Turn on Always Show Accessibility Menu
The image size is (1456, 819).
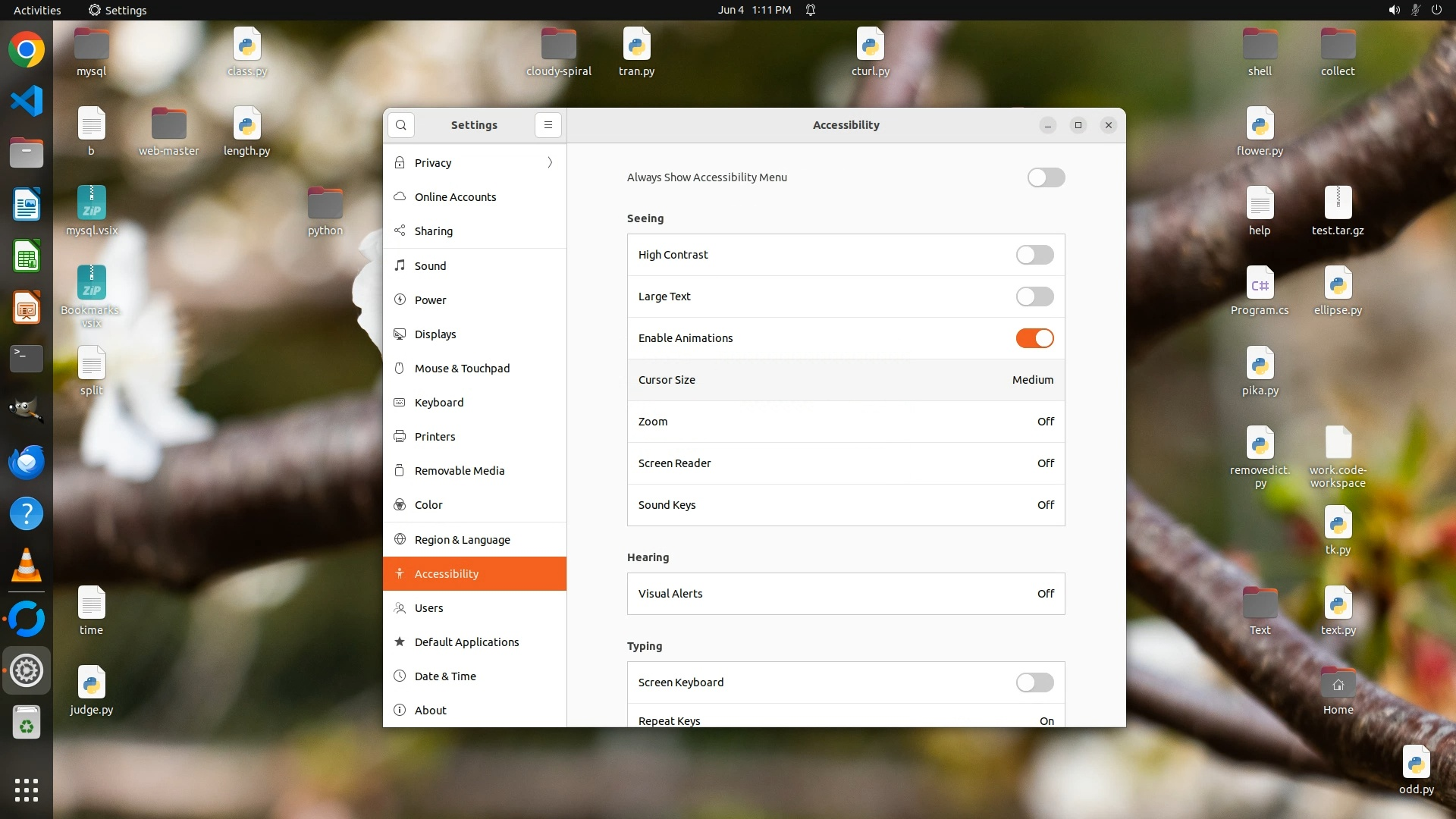pos(1046,177)
